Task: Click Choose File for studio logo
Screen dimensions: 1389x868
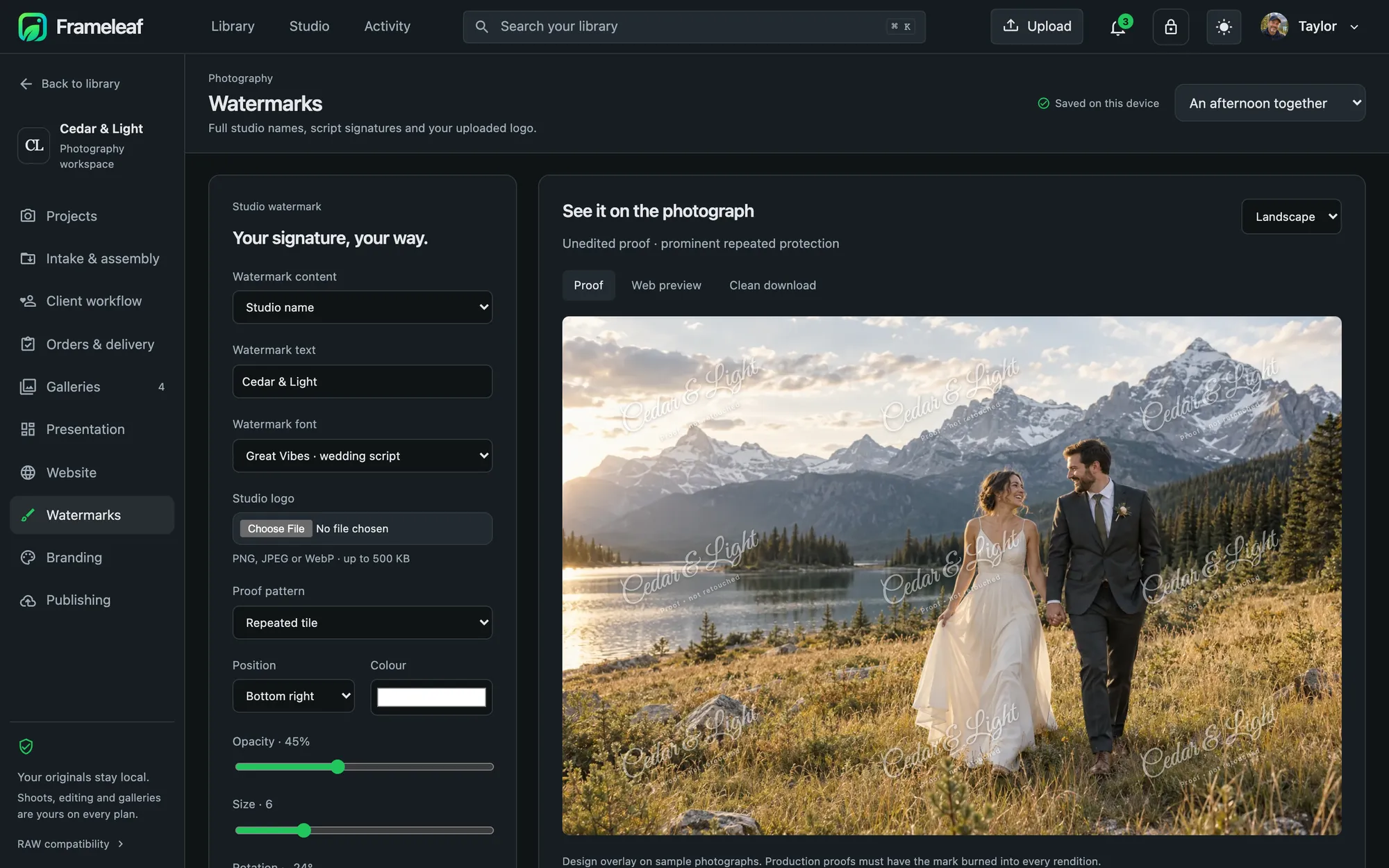Action: (x=276, y=528)
